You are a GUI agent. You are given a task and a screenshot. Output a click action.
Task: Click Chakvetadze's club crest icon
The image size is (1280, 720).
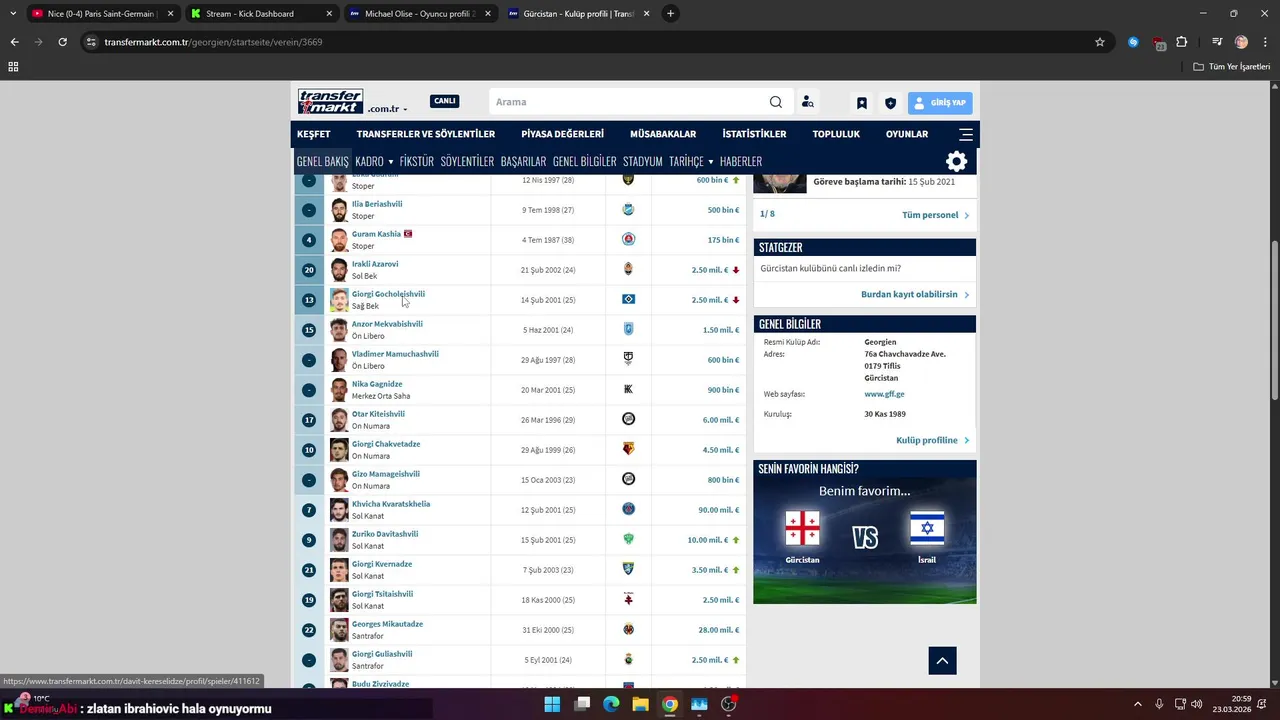tap(628, 450)
